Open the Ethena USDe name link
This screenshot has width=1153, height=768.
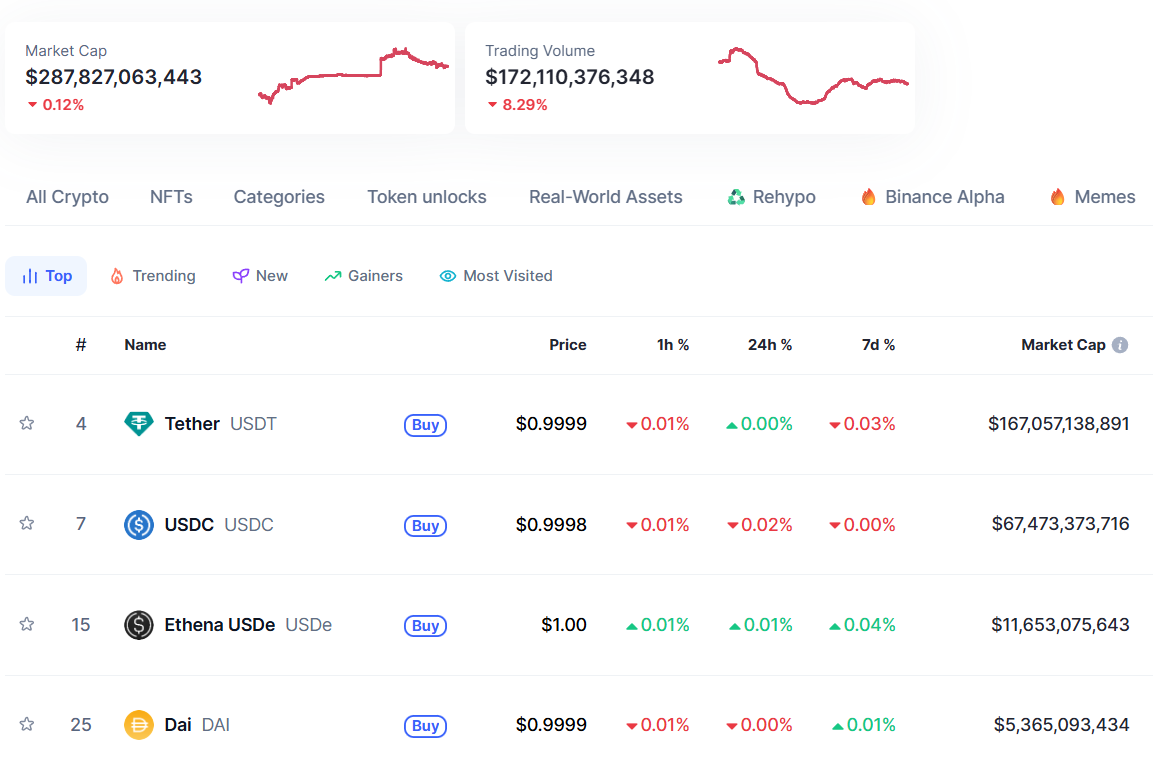click(249, 625)
